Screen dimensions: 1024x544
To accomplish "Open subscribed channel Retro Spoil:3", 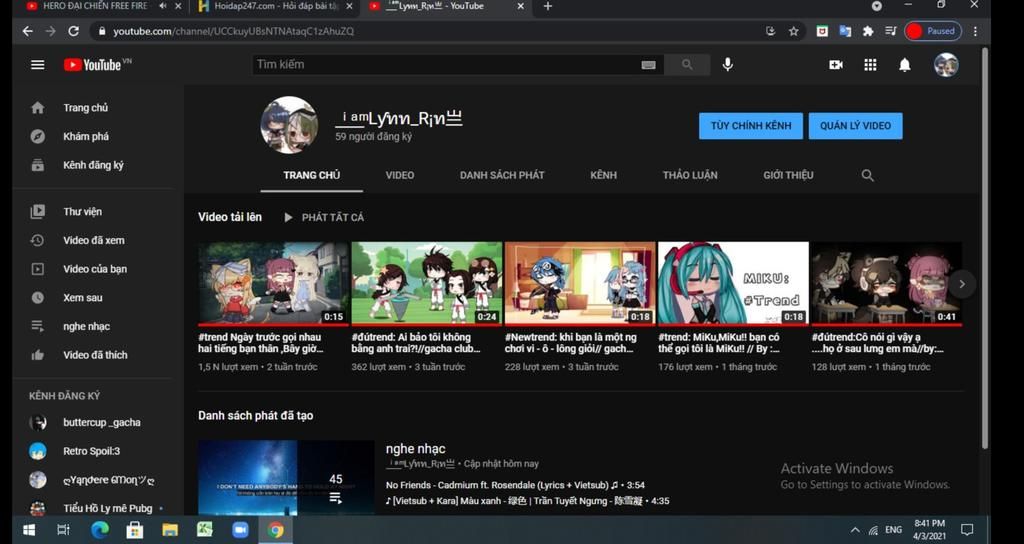I will (x=91, y=451).
